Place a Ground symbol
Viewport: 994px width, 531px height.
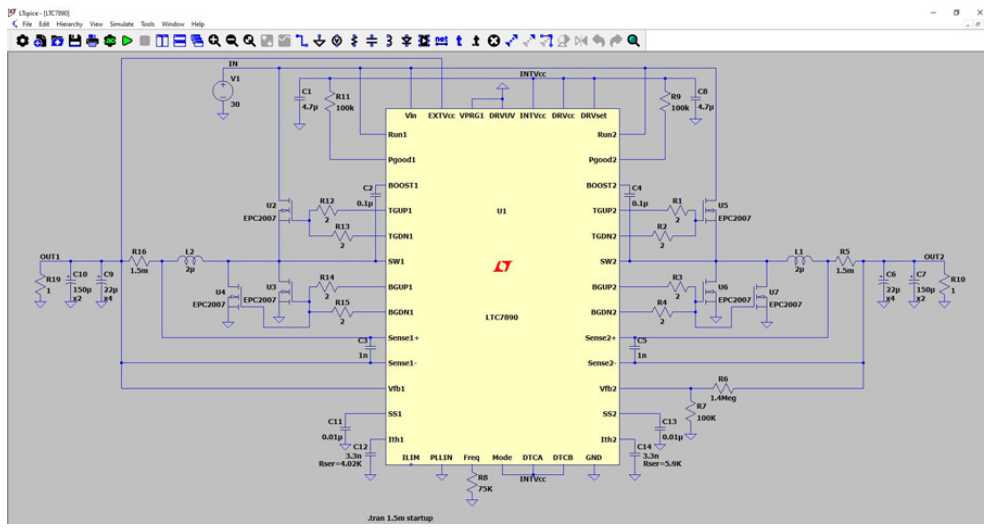(320, 41)
